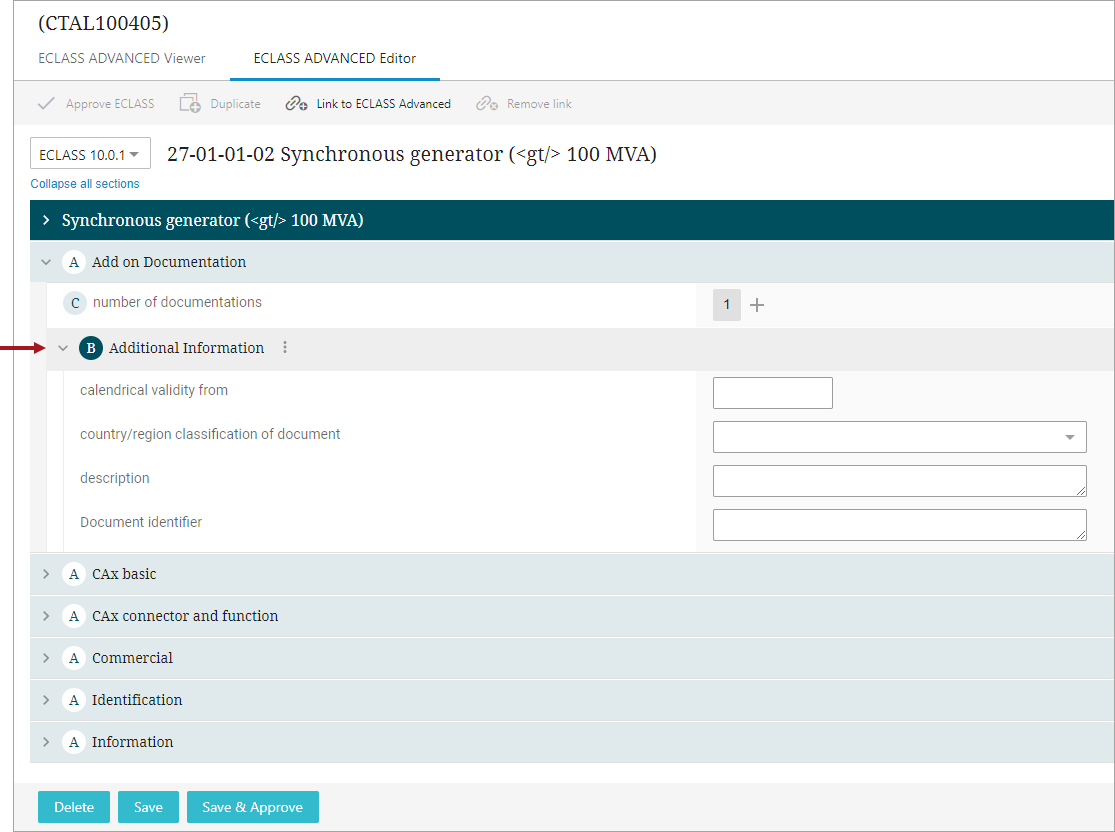Open the Additional Information three-dot menu
1115x832 pixels.
[285, 348]
